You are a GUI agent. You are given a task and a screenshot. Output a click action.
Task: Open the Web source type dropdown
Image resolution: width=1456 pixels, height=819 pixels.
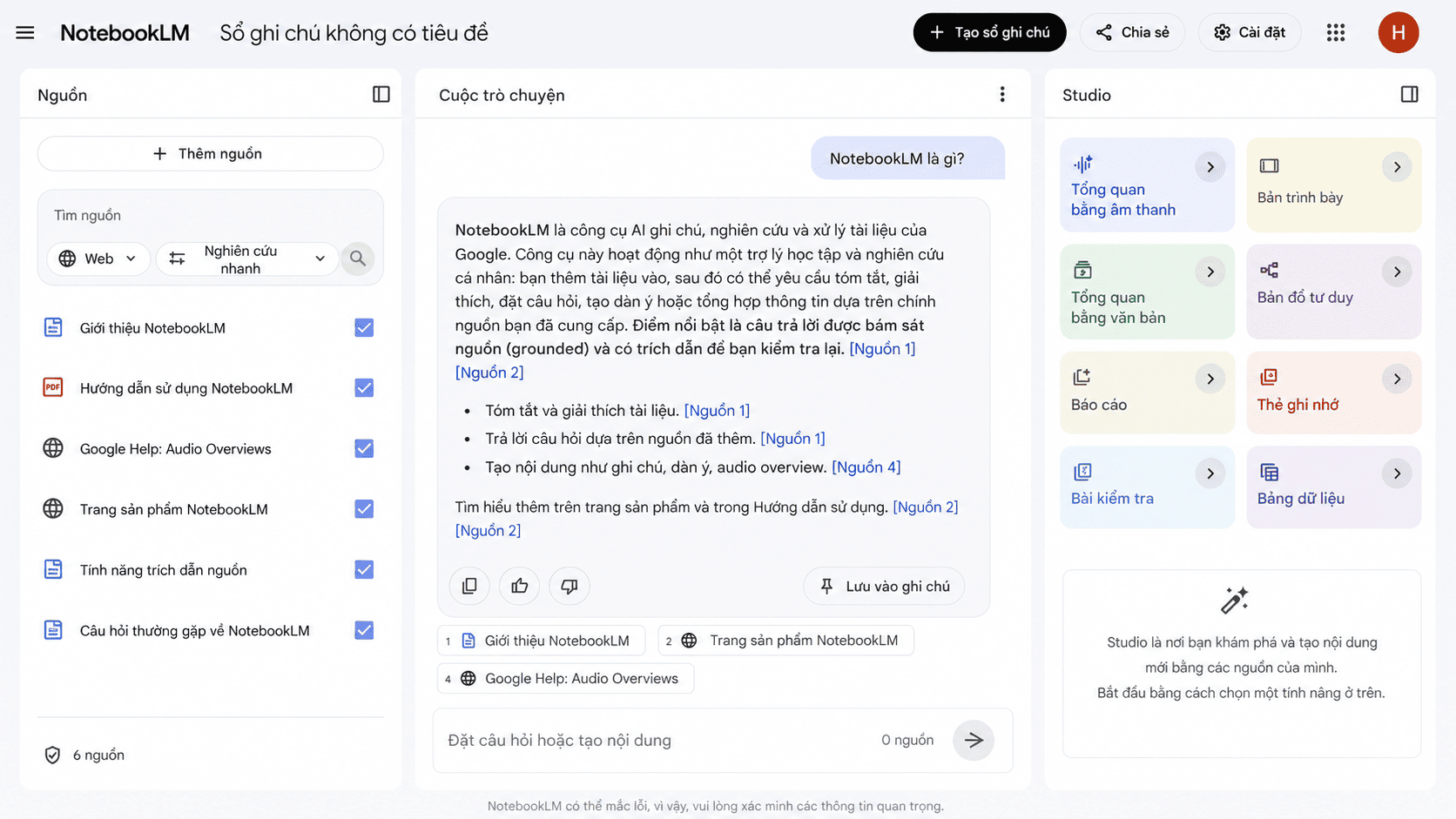(x=98, y=258)
